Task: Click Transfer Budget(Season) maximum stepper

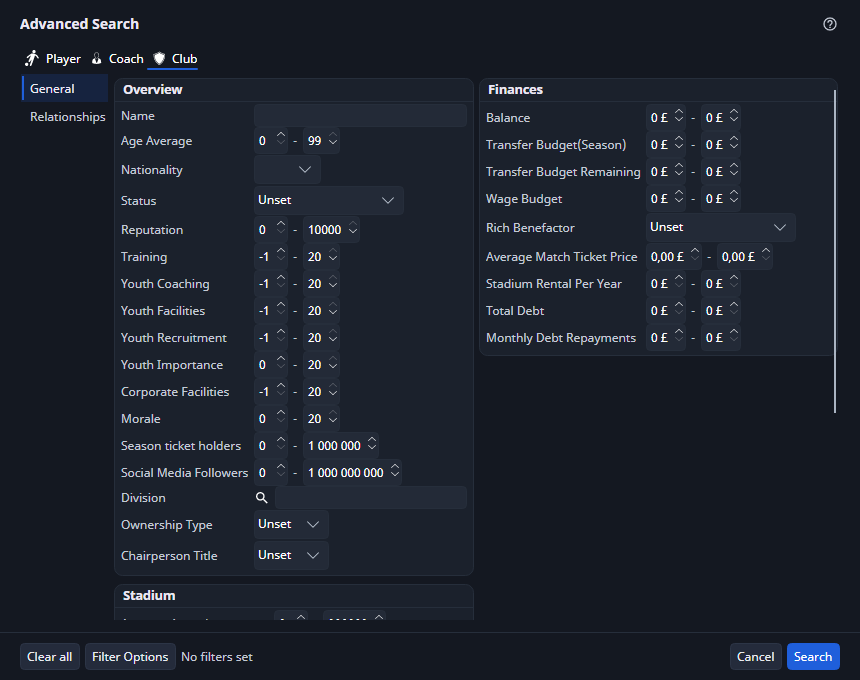Action: tap(721, 144)
